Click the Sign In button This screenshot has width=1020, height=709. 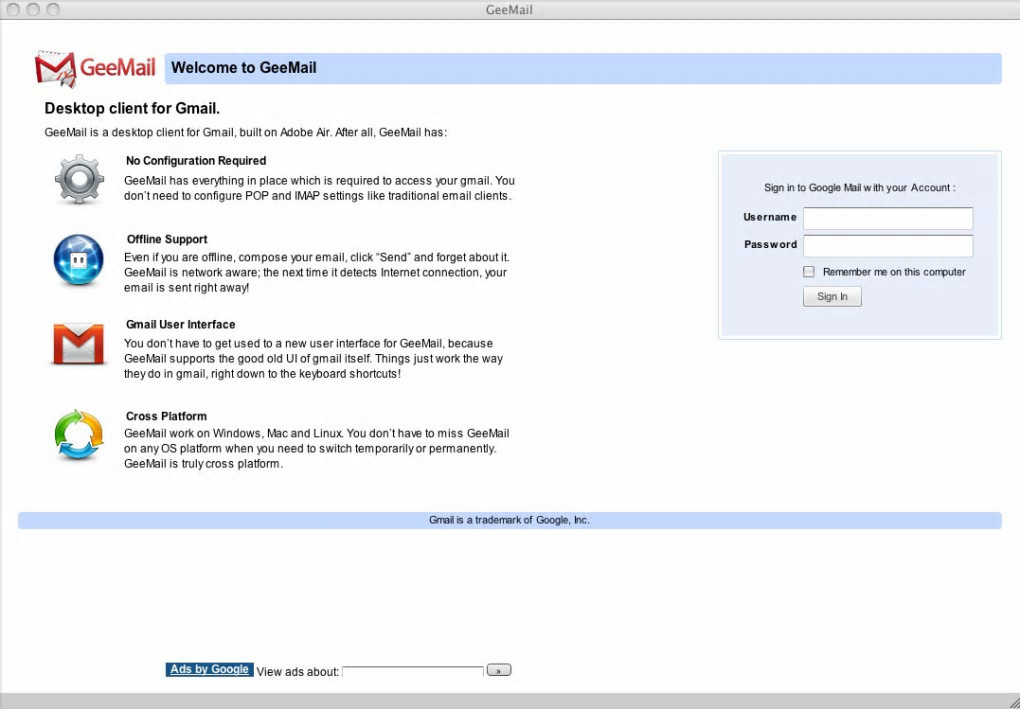point(832,297)
